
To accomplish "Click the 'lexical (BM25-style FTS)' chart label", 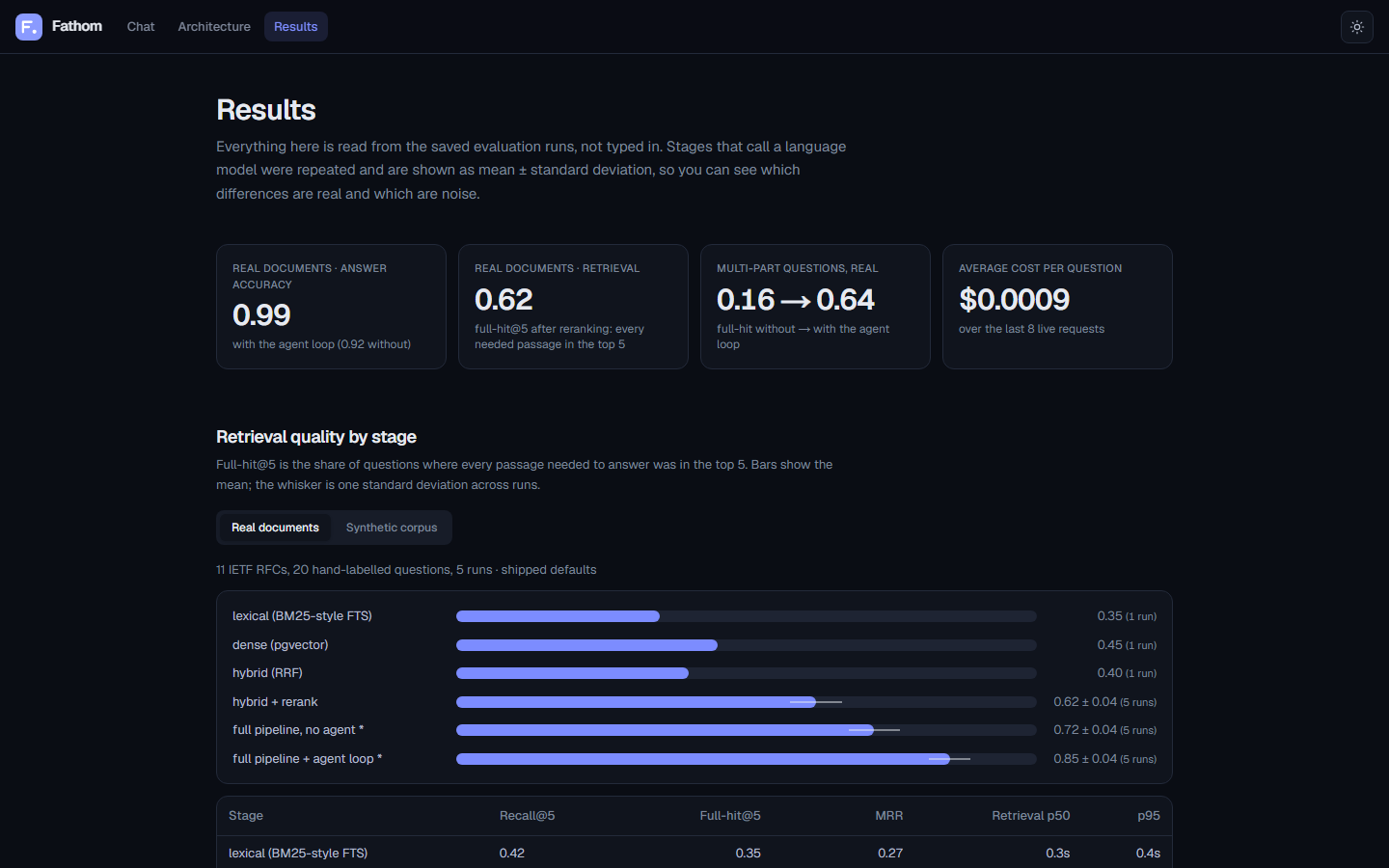I will click(x=302, y=616).
